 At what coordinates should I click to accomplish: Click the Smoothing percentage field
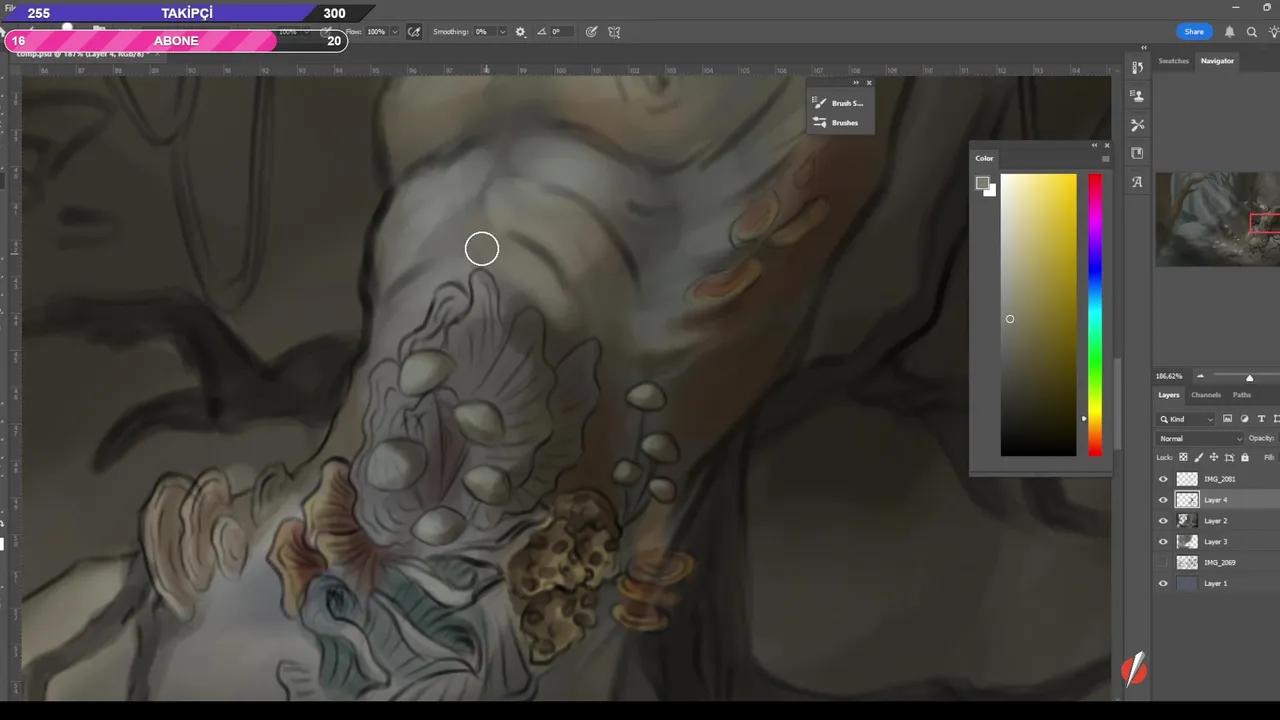tap(483, 32)
